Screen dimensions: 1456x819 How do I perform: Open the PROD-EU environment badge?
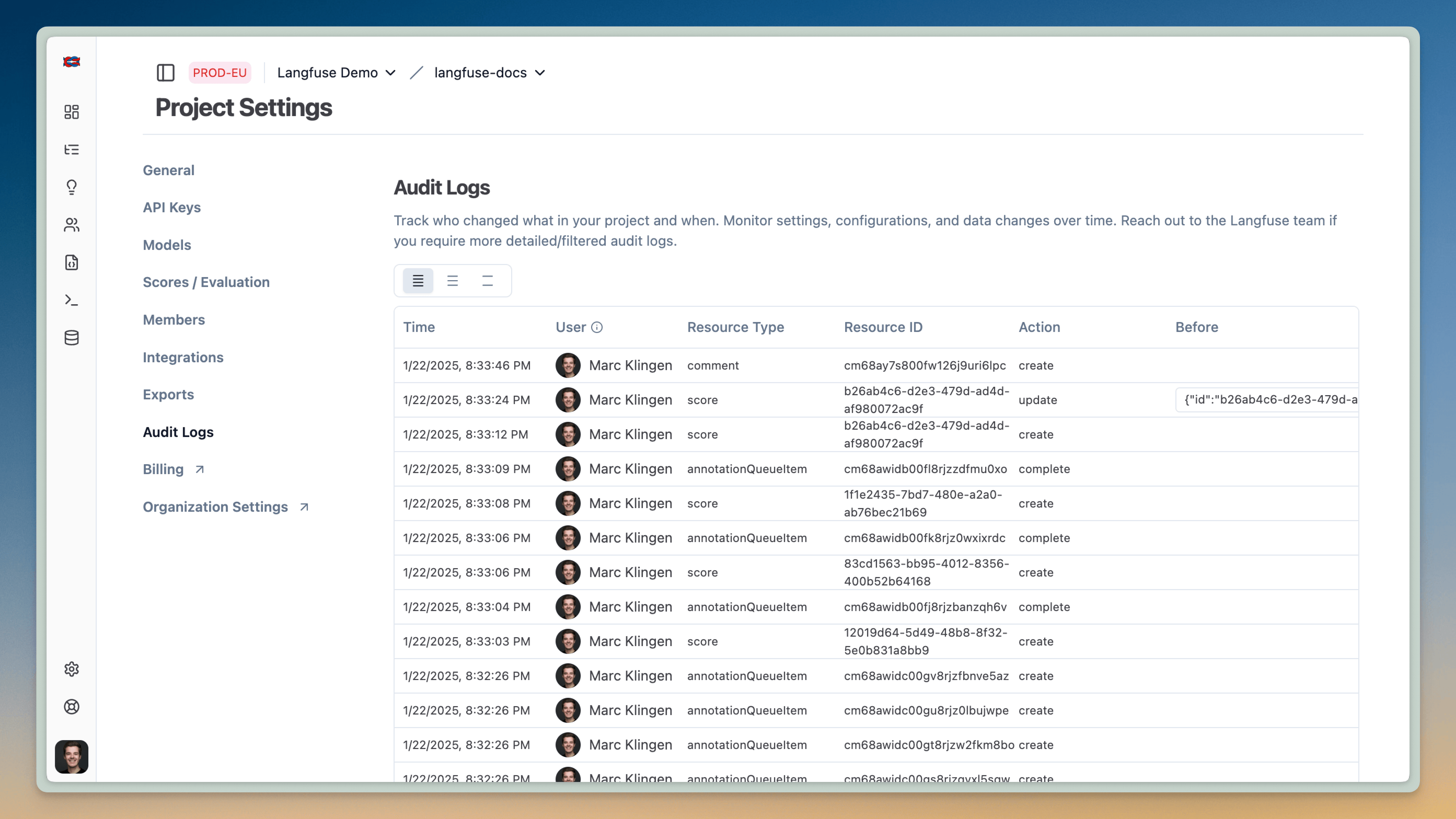pos(220,72)
